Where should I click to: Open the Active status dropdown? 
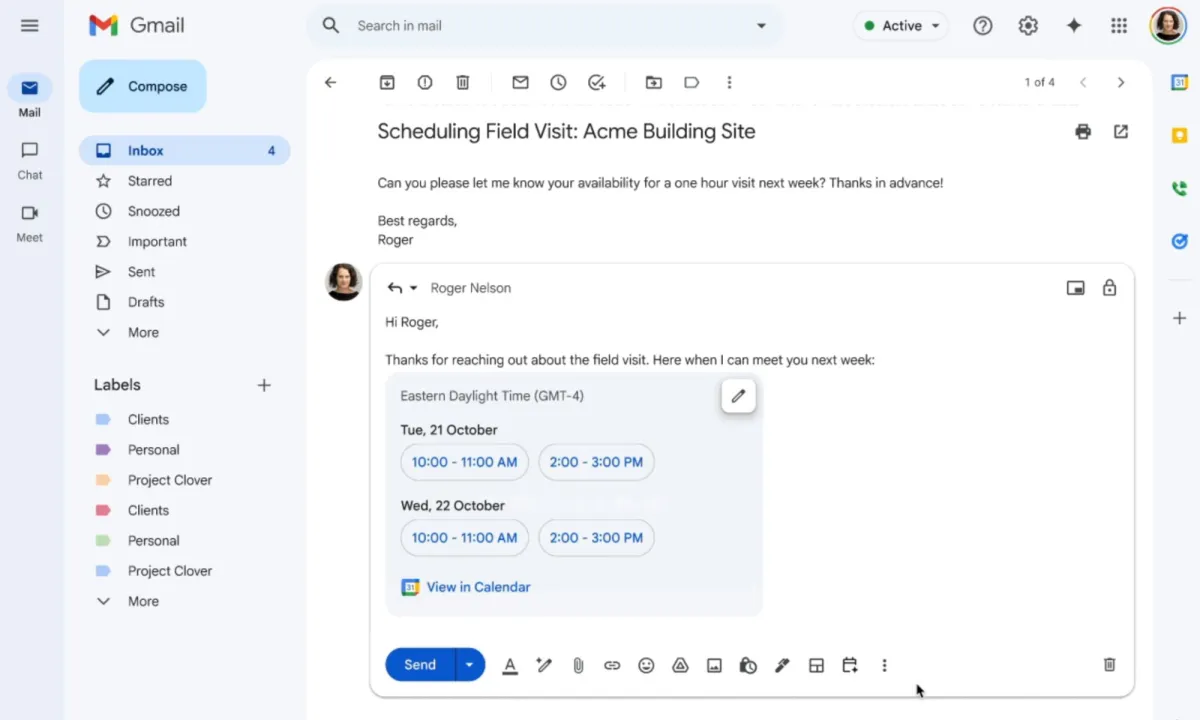(901, 26)
